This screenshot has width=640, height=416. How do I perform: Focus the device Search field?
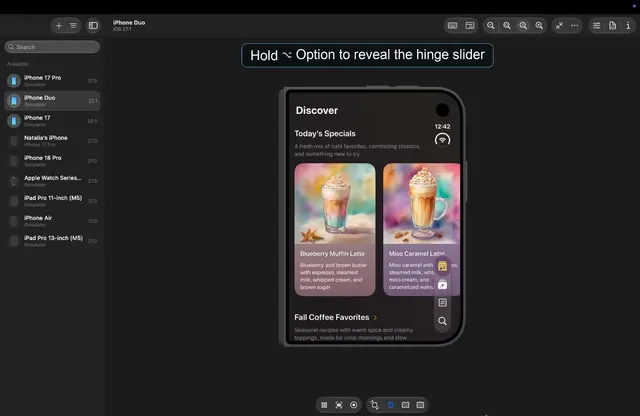tap(52, 47)
